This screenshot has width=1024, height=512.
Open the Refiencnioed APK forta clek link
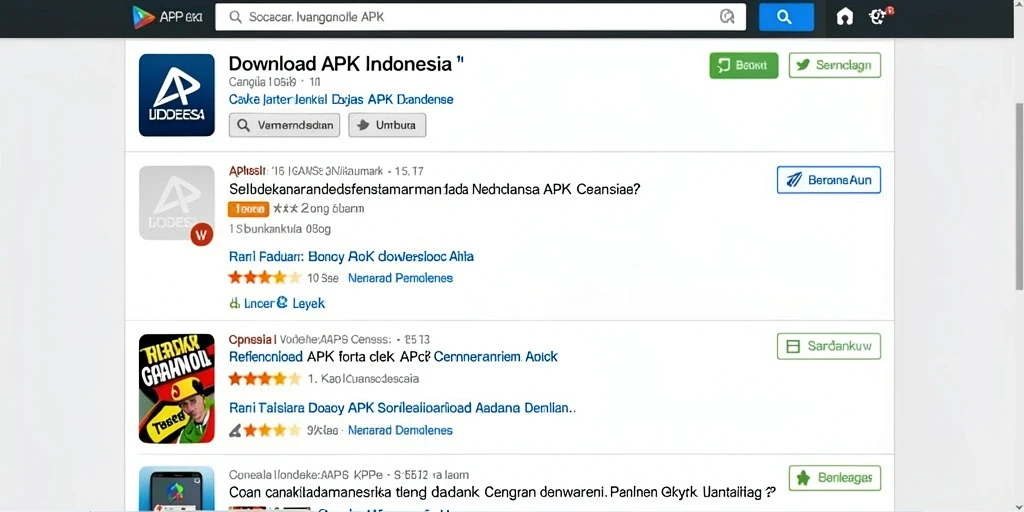click(393, 357)
